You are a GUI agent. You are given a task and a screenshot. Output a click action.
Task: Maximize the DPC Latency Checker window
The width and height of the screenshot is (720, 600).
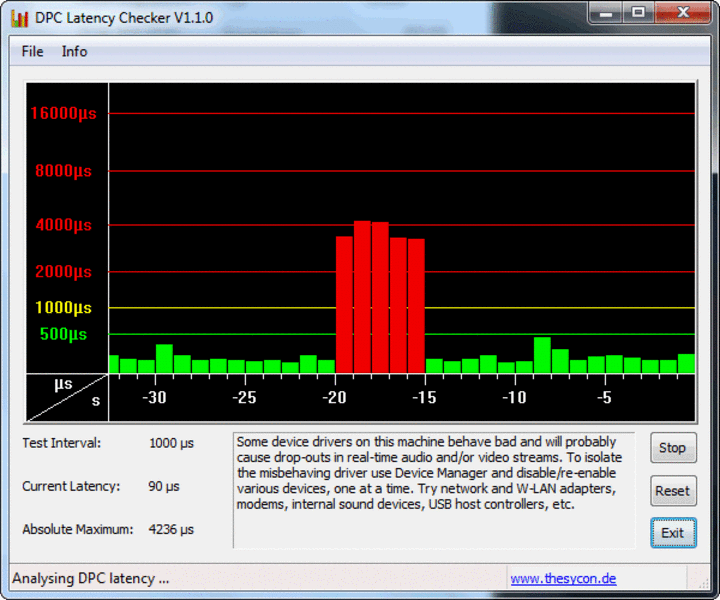tap(638, 13)
